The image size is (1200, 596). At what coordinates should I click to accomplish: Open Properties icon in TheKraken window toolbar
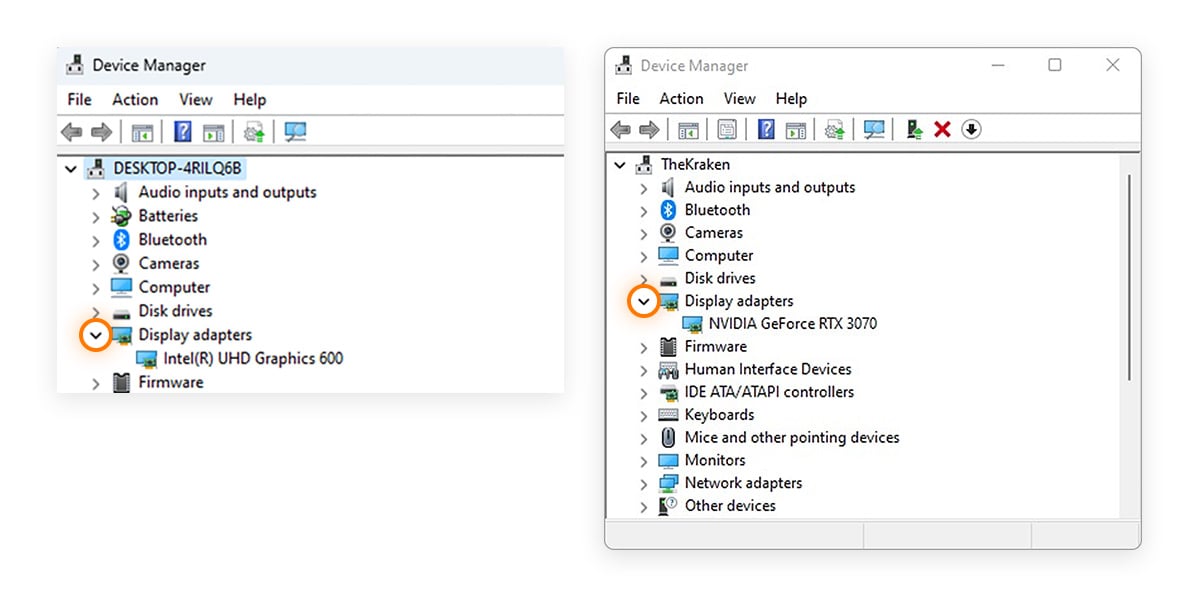tap(727, 129)
